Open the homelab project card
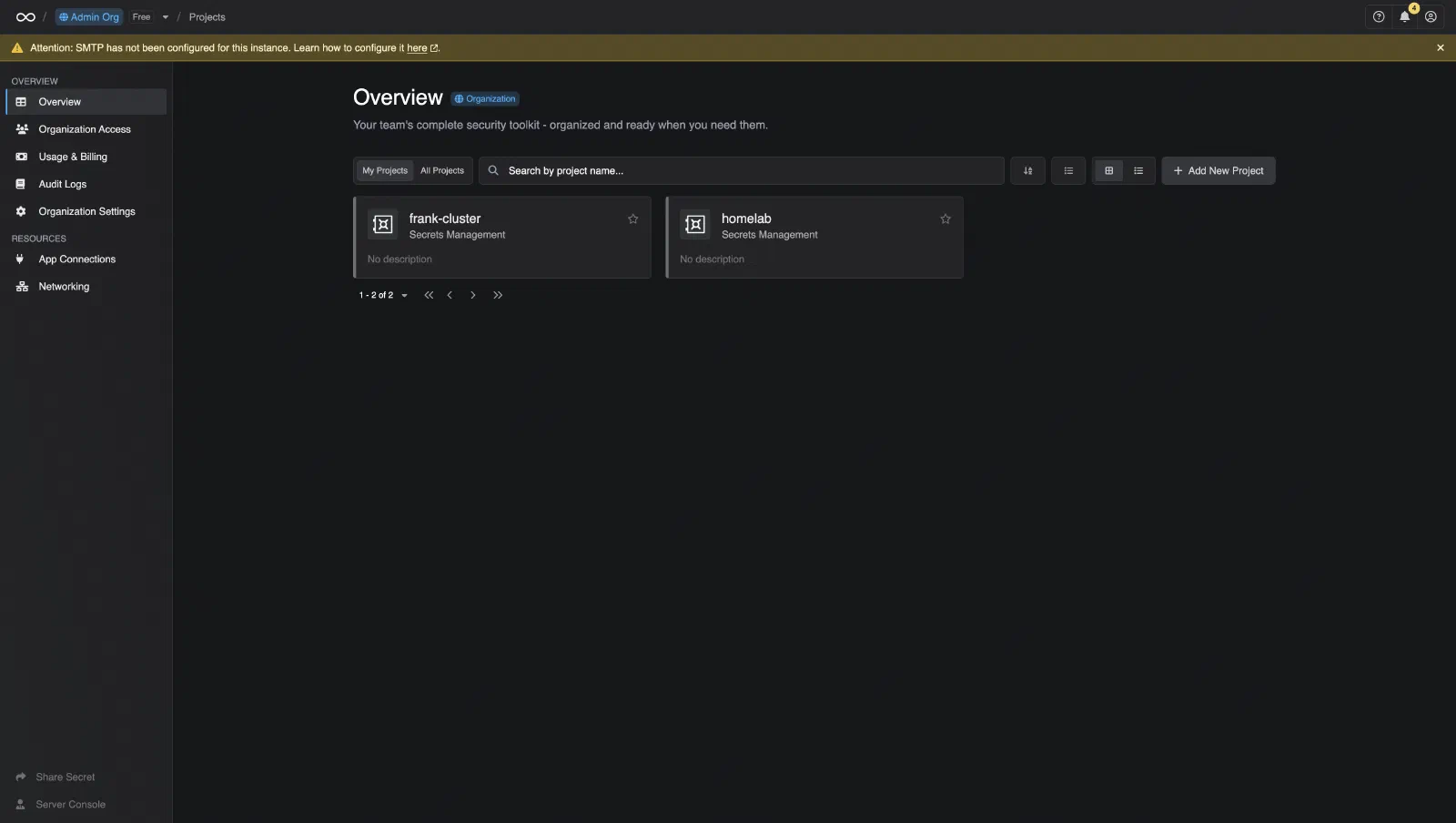This screenshot has height=823, width=1456. (x=814, y=238)
